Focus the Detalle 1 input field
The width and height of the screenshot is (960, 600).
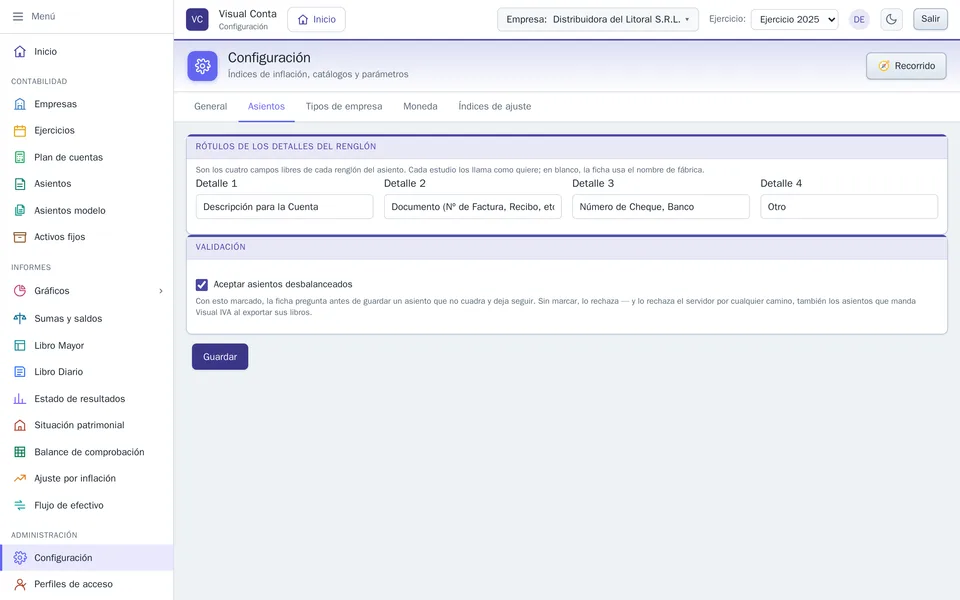[285, 207]
